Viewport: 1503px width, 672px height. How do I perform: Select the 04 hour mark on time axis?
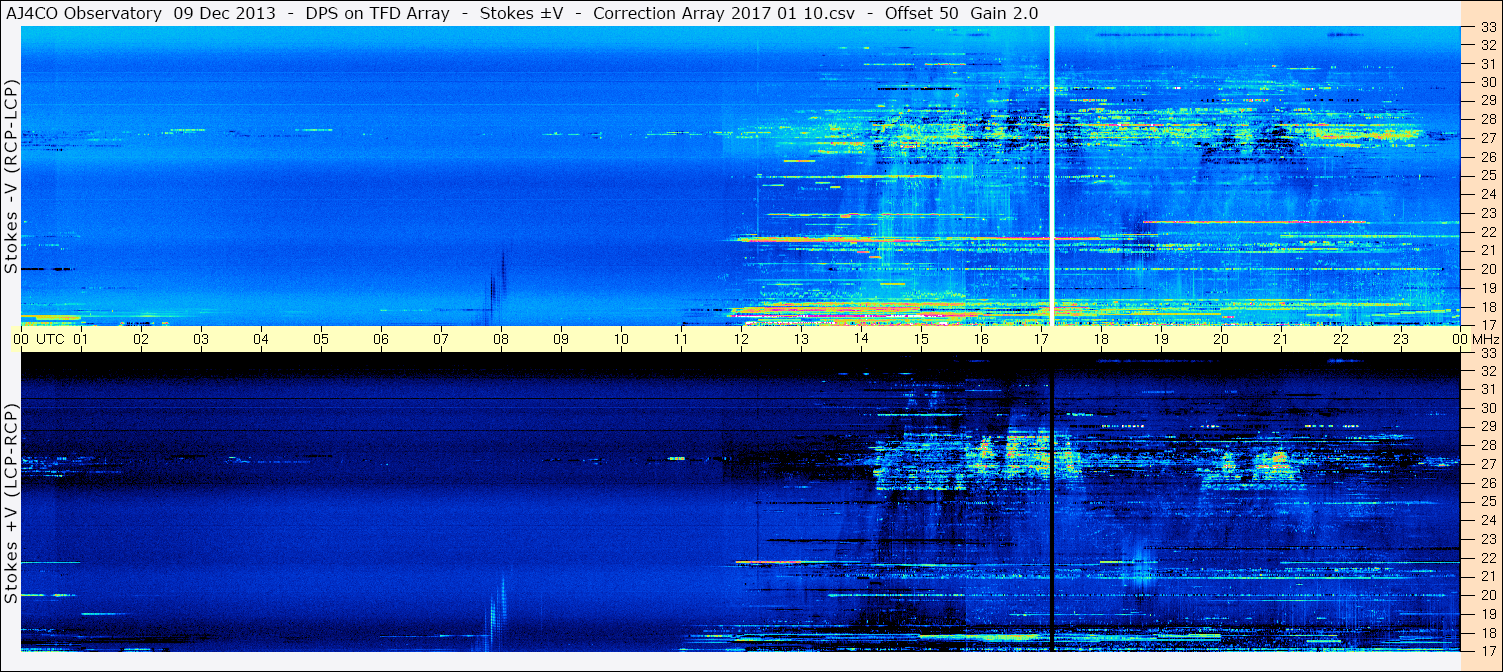click(x=261, y=339)
